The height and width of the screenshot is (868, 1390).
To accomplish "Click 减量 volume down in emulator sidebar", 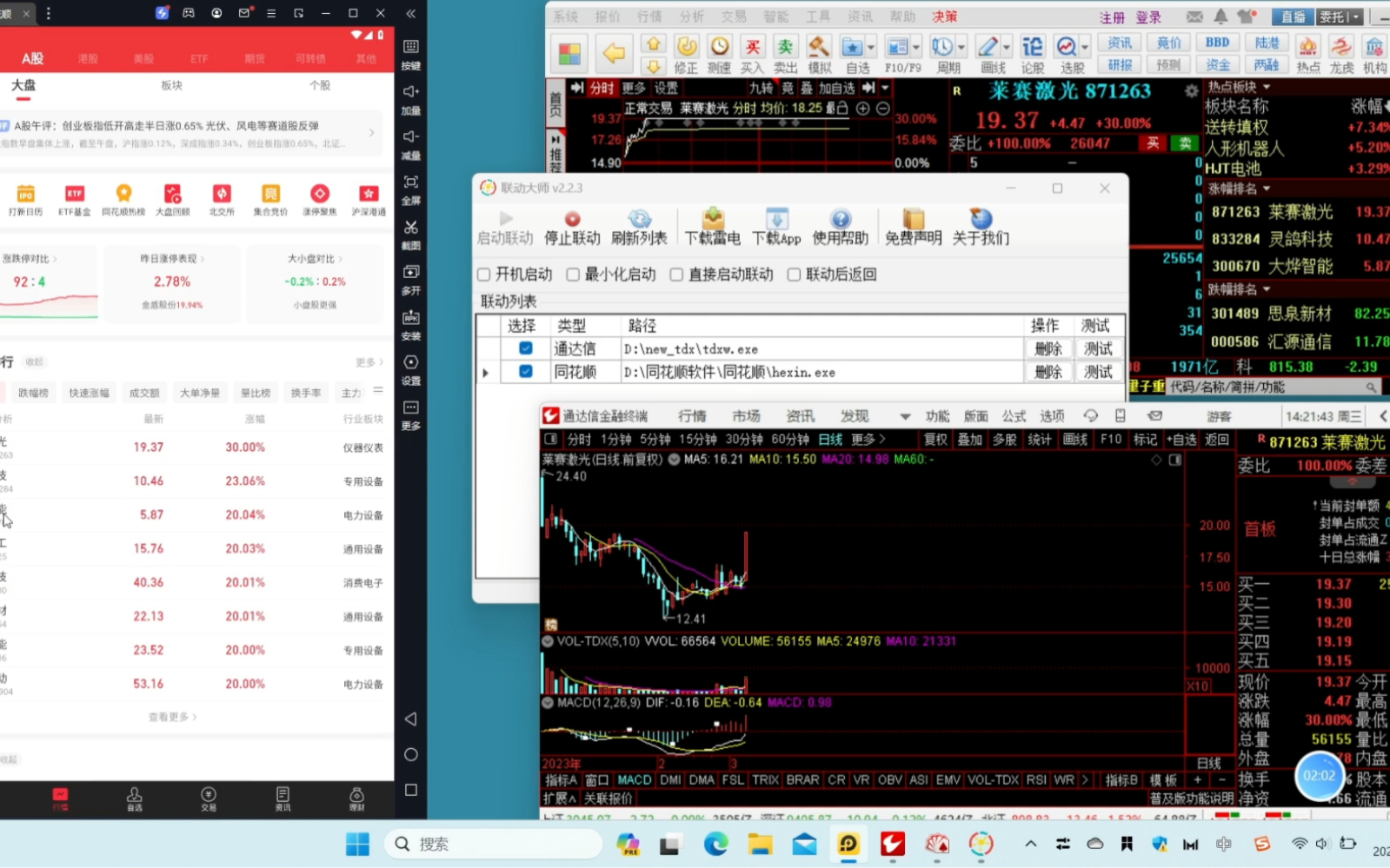I will point(411,136).
